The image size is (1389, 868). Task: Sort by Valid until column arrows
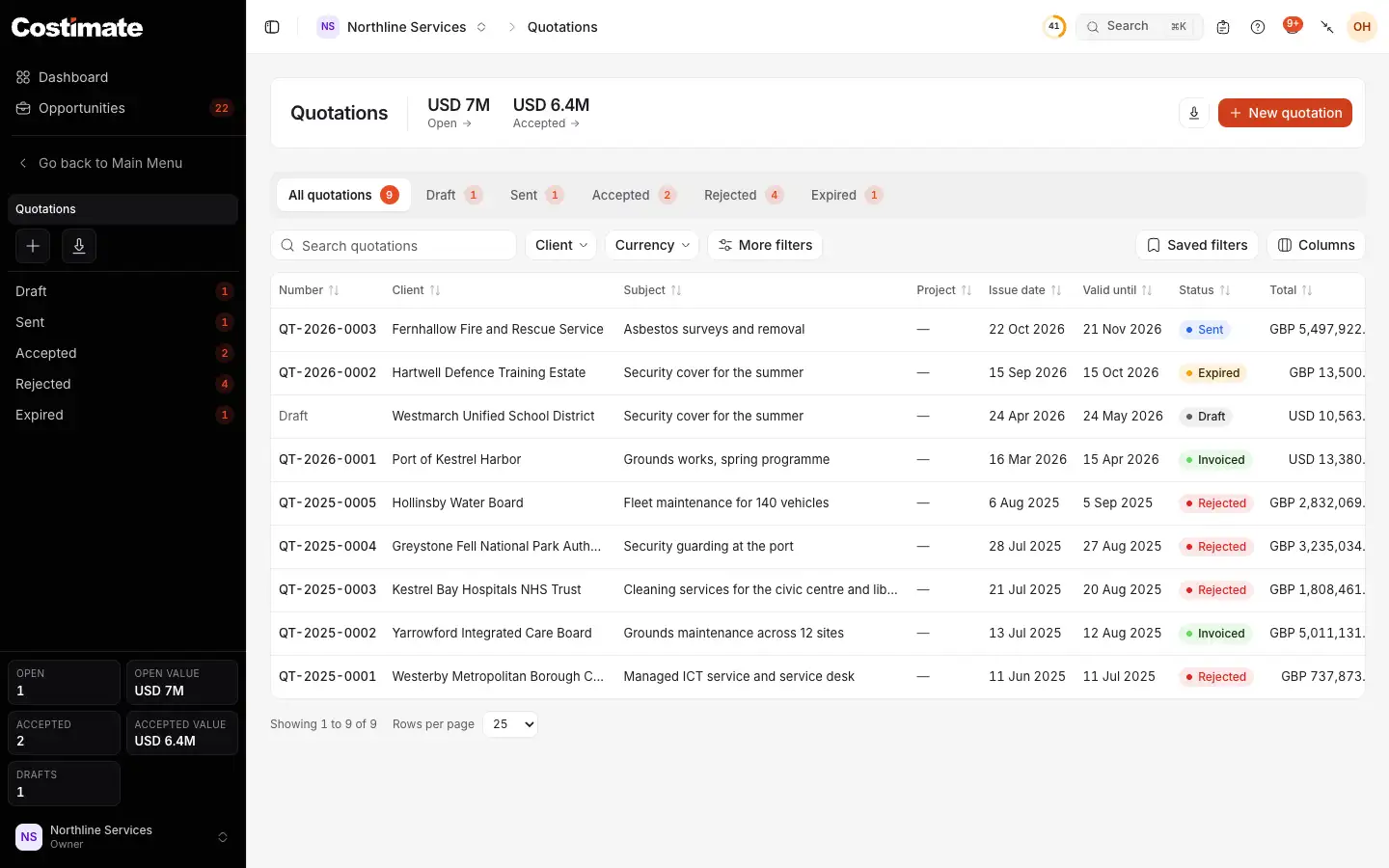pos(1147,290)
